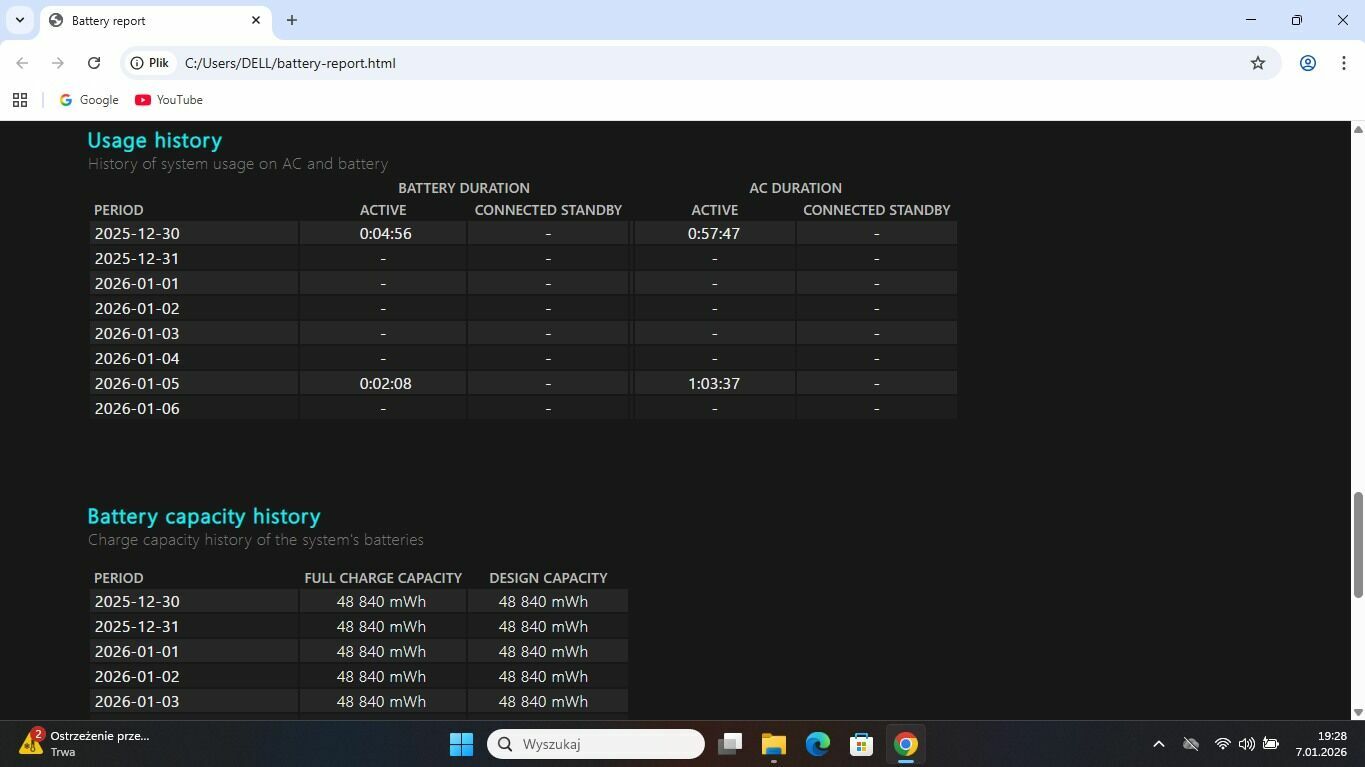Viewport: 1365px width, 767px height.
Task: Click the page's vertical scrollbar thumb
Action: (1358, 545)
